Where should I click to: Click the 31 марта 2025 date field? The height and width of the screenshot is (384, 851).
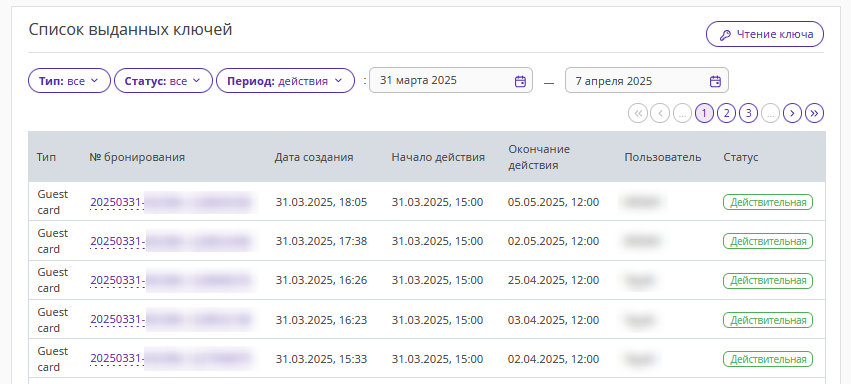[450, 80]
